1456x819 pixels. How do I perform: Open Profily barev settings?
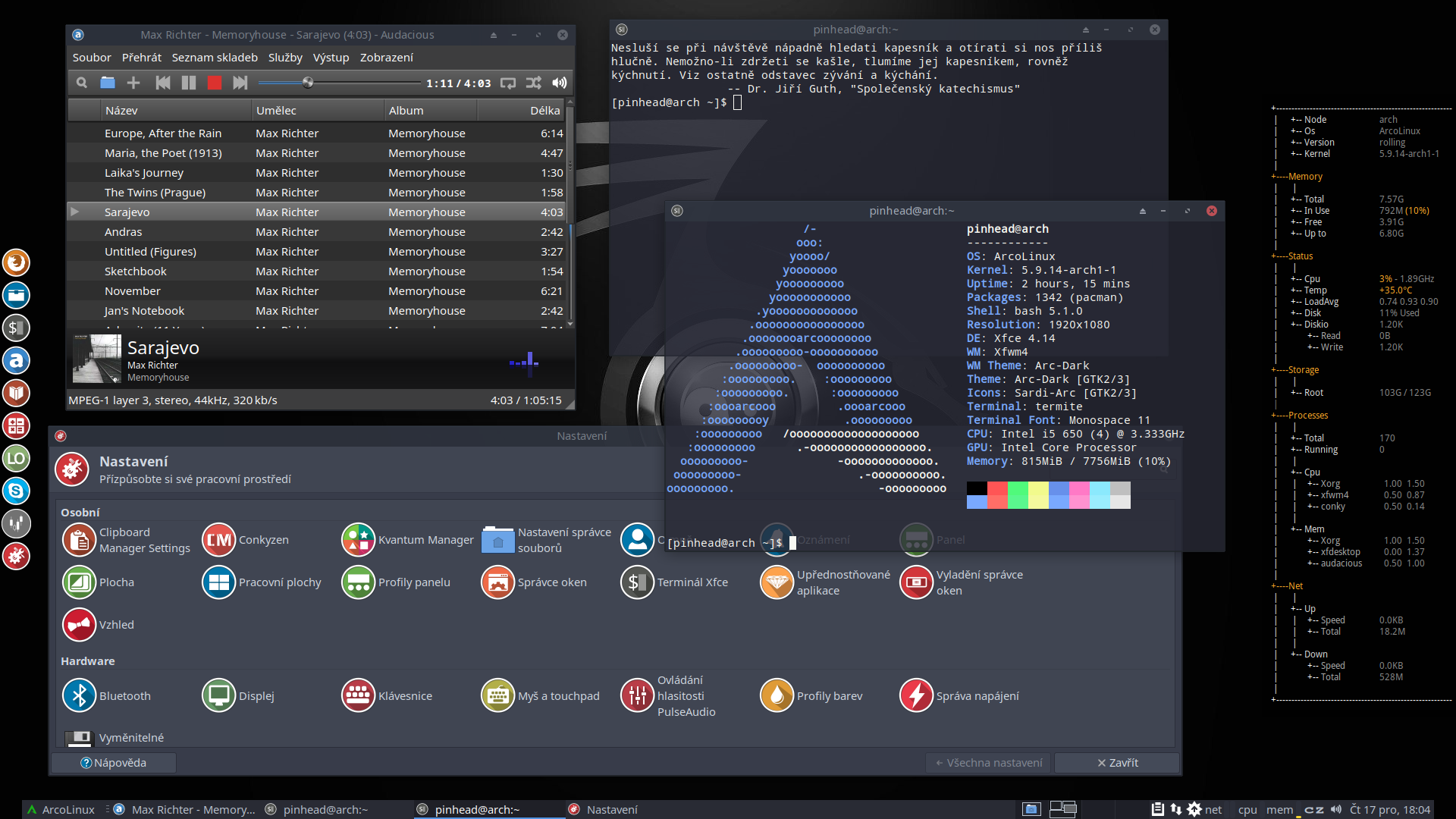(811, 696)
